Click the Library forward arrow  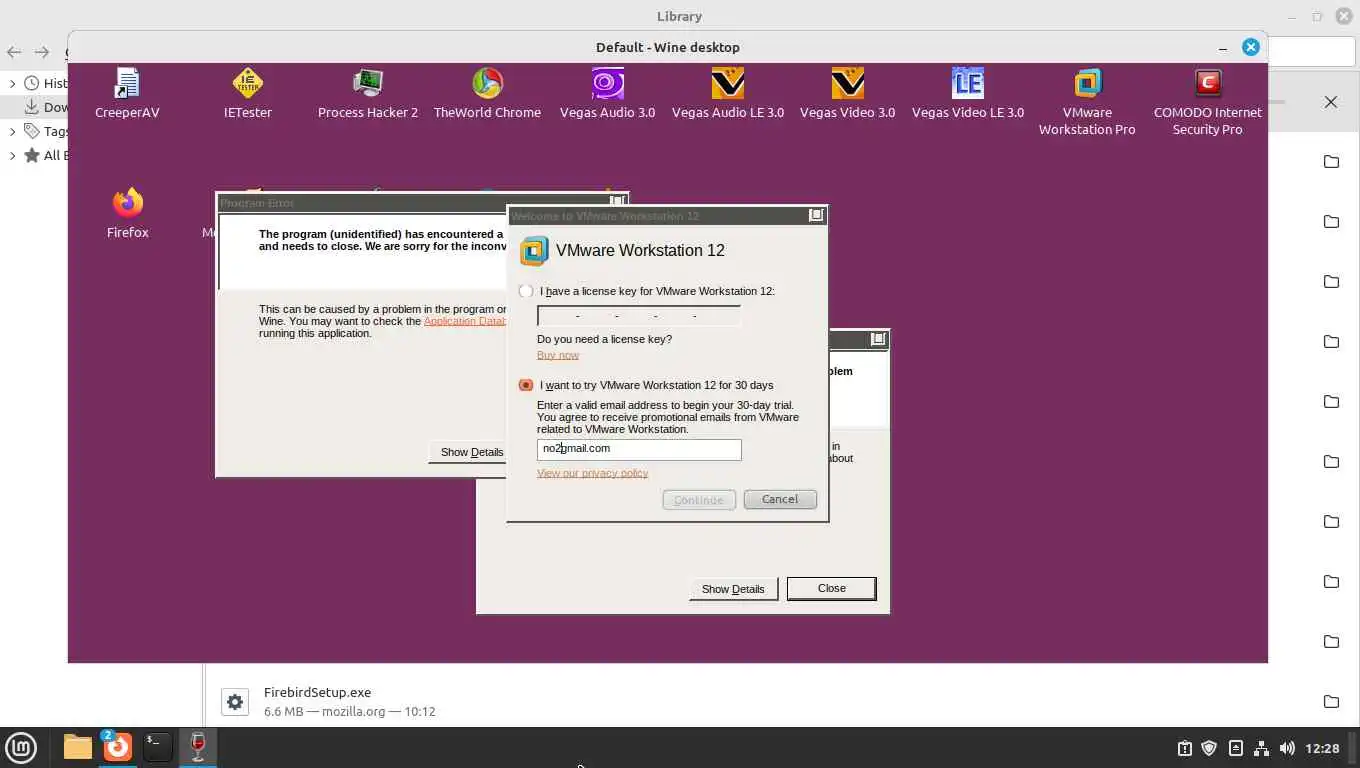(42, 52)
